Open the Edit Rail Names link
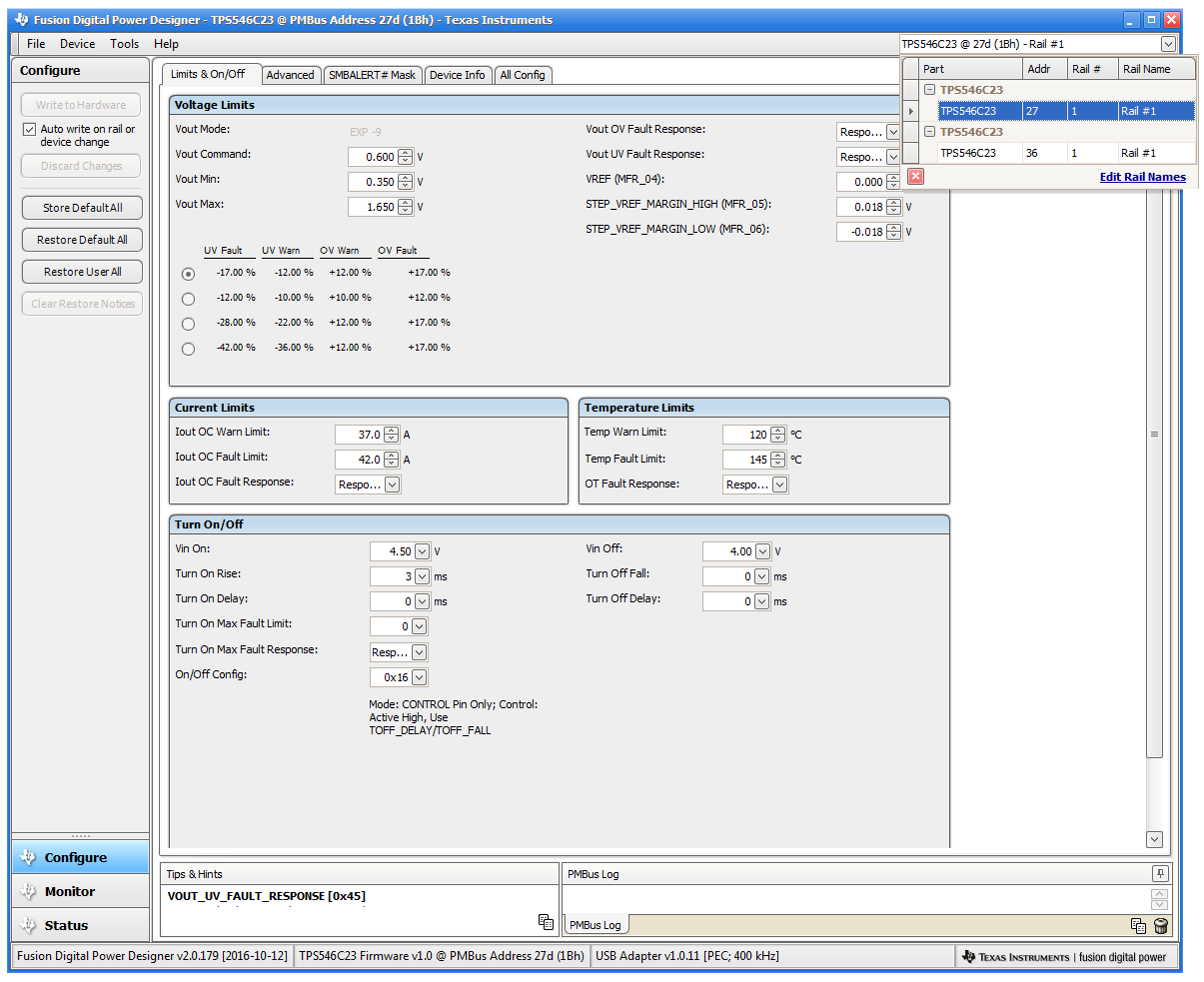The width and height of the screenshot is (1204, 982). (1142, 177)
